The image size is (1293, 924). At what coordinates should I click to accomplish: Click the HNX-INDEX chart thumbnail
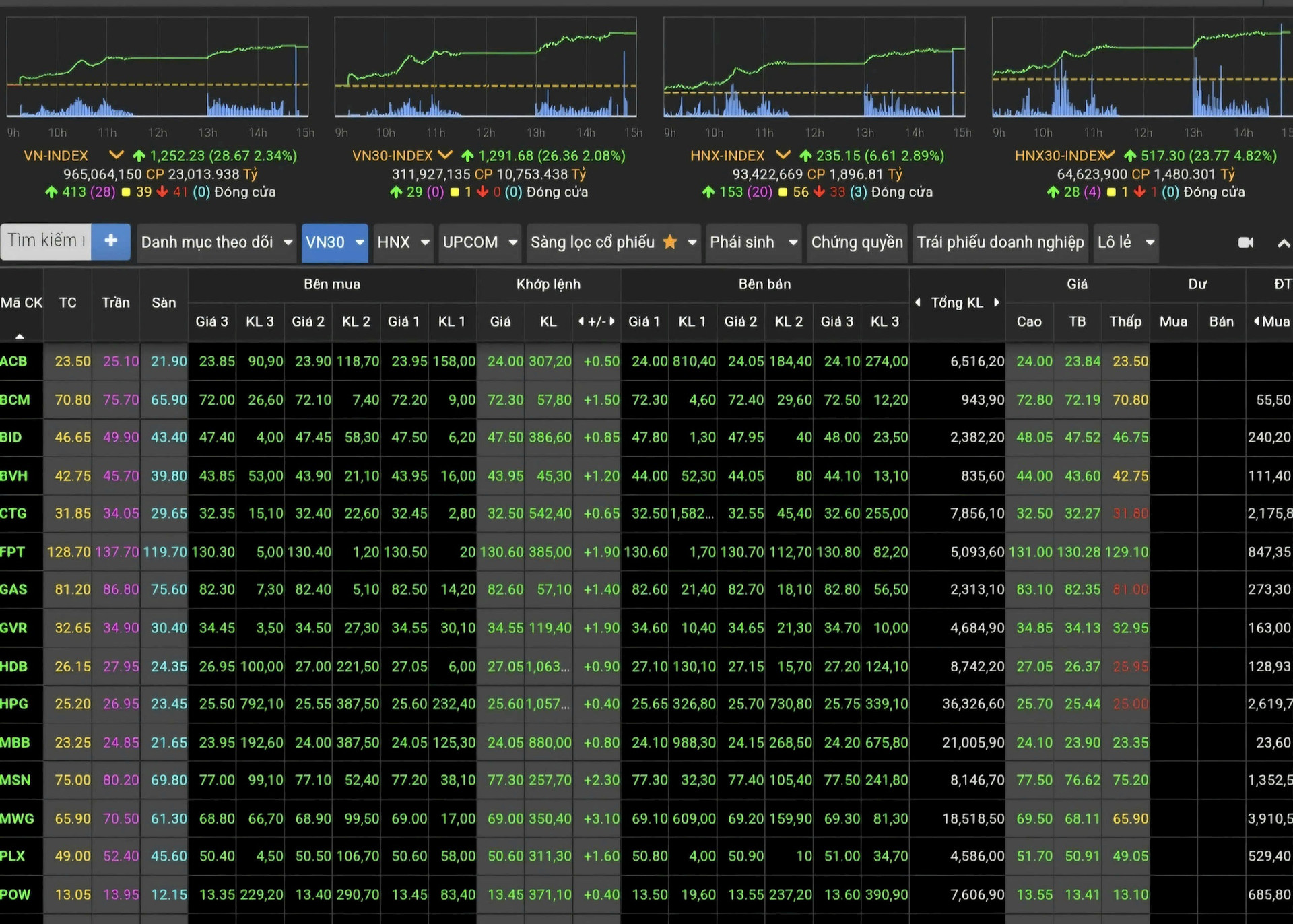(x=814, y=67)
